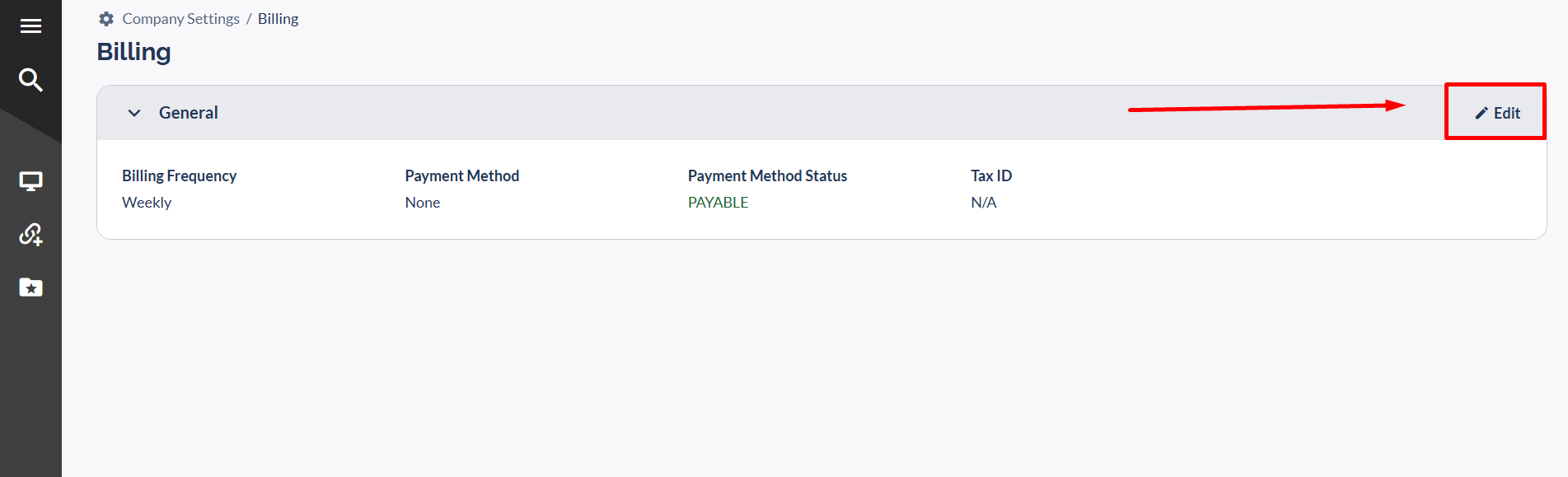Viewport: 1568px width, 477px height.
Task: Click the monitor icon in the sidebar
Action: click(x=31, y=180)
